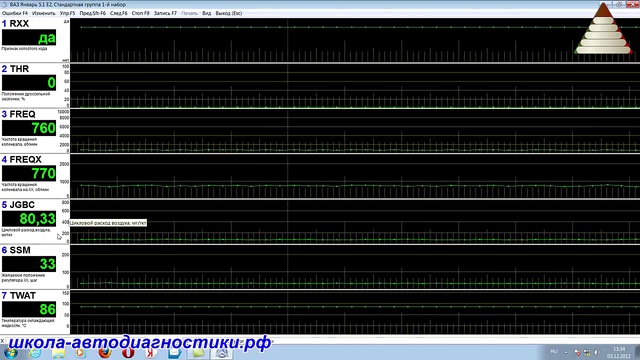
Task: Show hidden system tray icons
Action: [566, 352]
